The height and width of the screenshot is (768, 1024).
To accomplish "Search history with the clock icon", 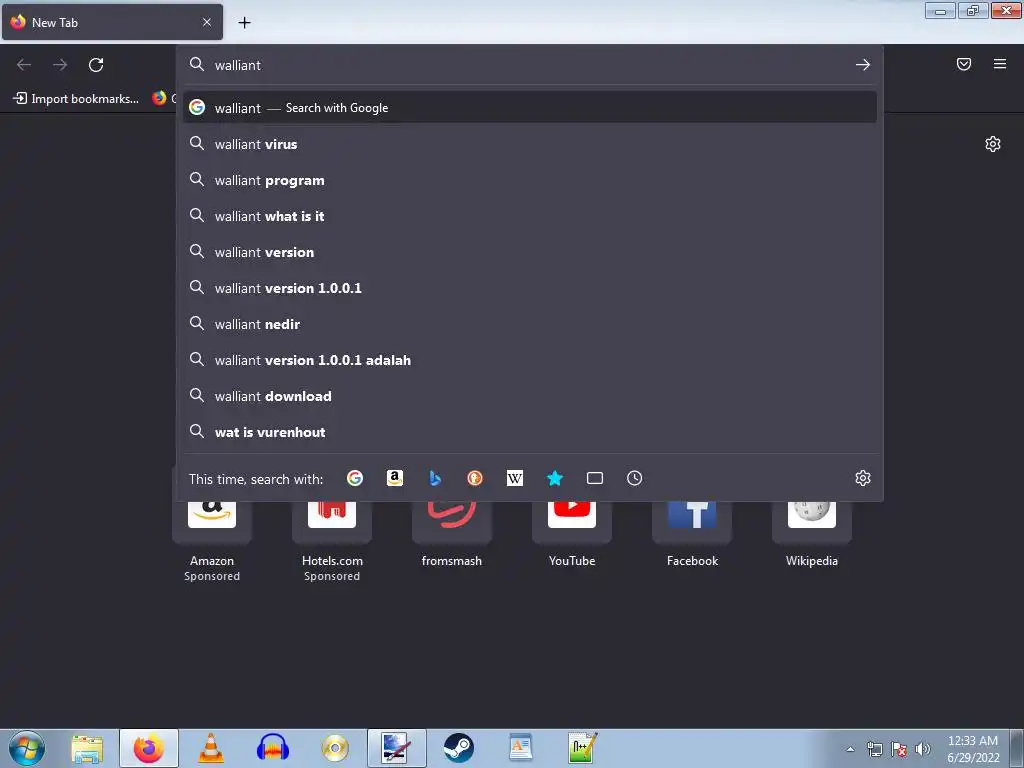I will point(635,479).
